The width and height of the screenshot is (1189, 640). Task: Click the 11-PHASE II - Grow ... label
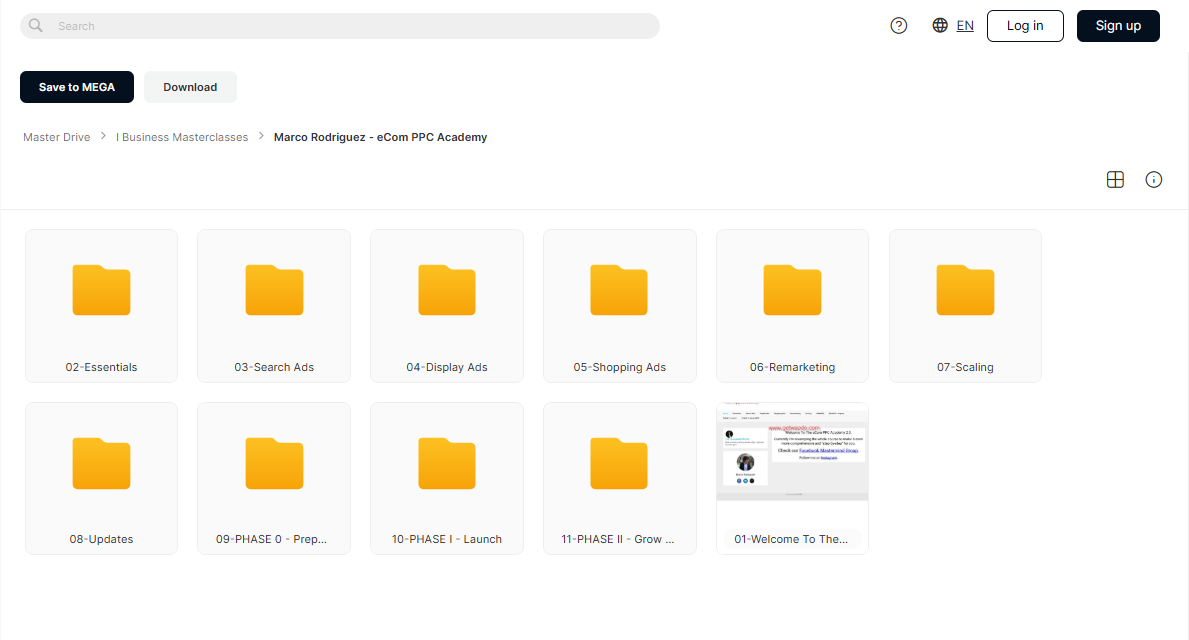coord(618,539)
